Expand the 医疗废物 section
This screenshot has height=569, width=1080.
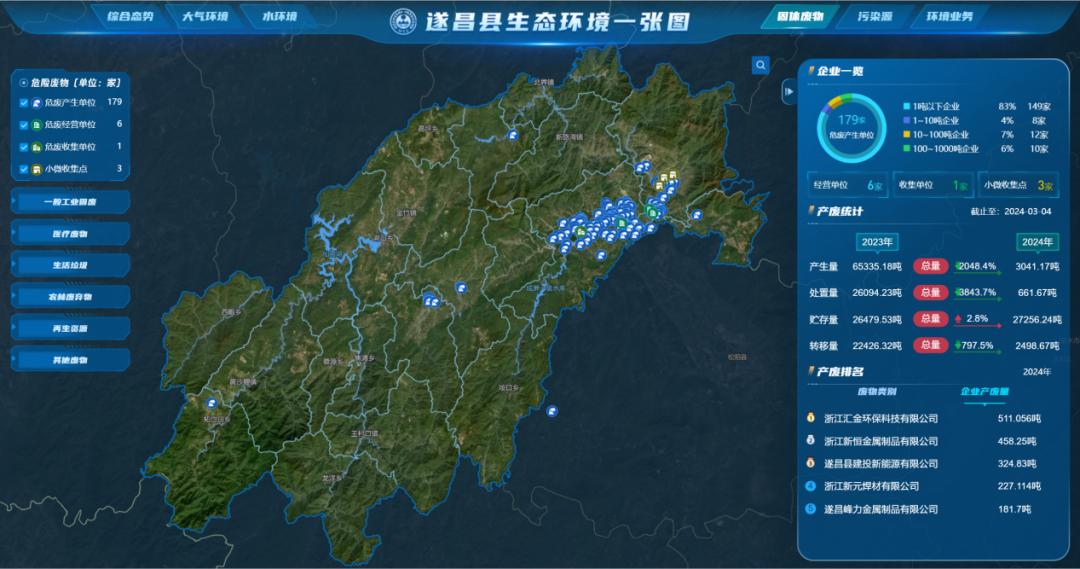(70, 234)
